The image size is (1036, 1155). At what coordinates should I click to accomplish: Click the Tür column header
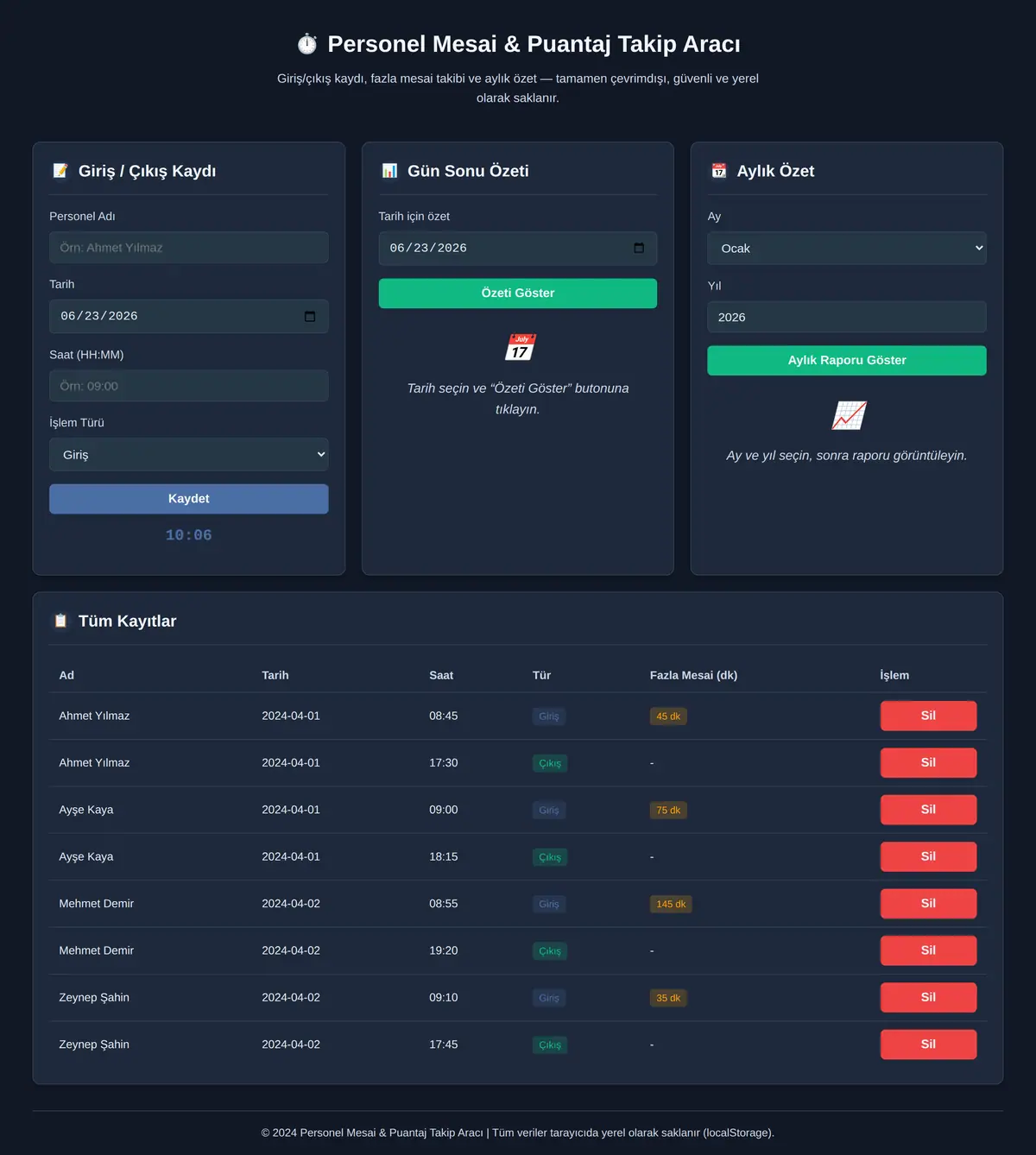541,675
